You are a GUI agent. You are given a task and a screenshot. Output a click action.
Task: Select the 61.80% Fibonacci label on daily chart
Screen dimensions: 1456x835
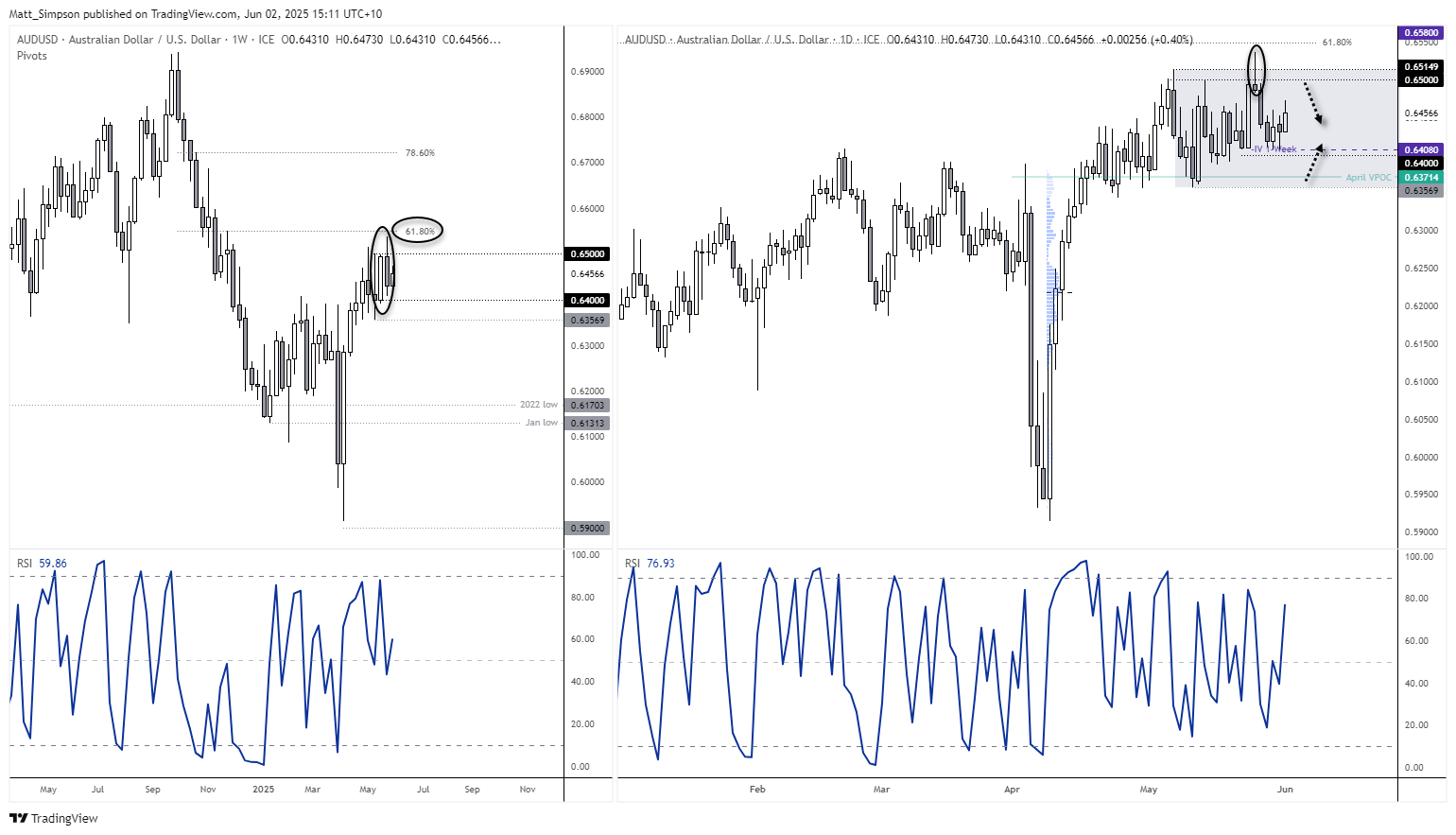coord(1336,42)
